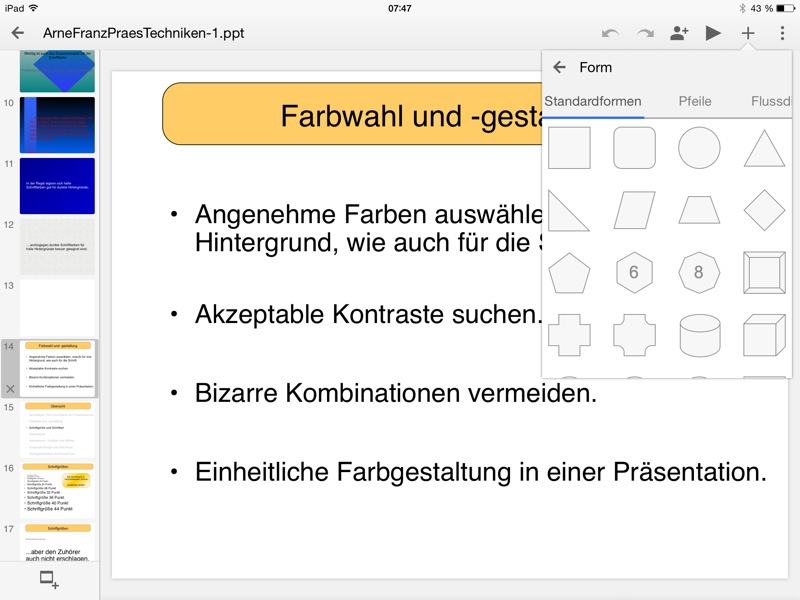Viewport: 800px width, 600px height.
Task: Insert the rounded rectangle shape
Action: [634, 148]
